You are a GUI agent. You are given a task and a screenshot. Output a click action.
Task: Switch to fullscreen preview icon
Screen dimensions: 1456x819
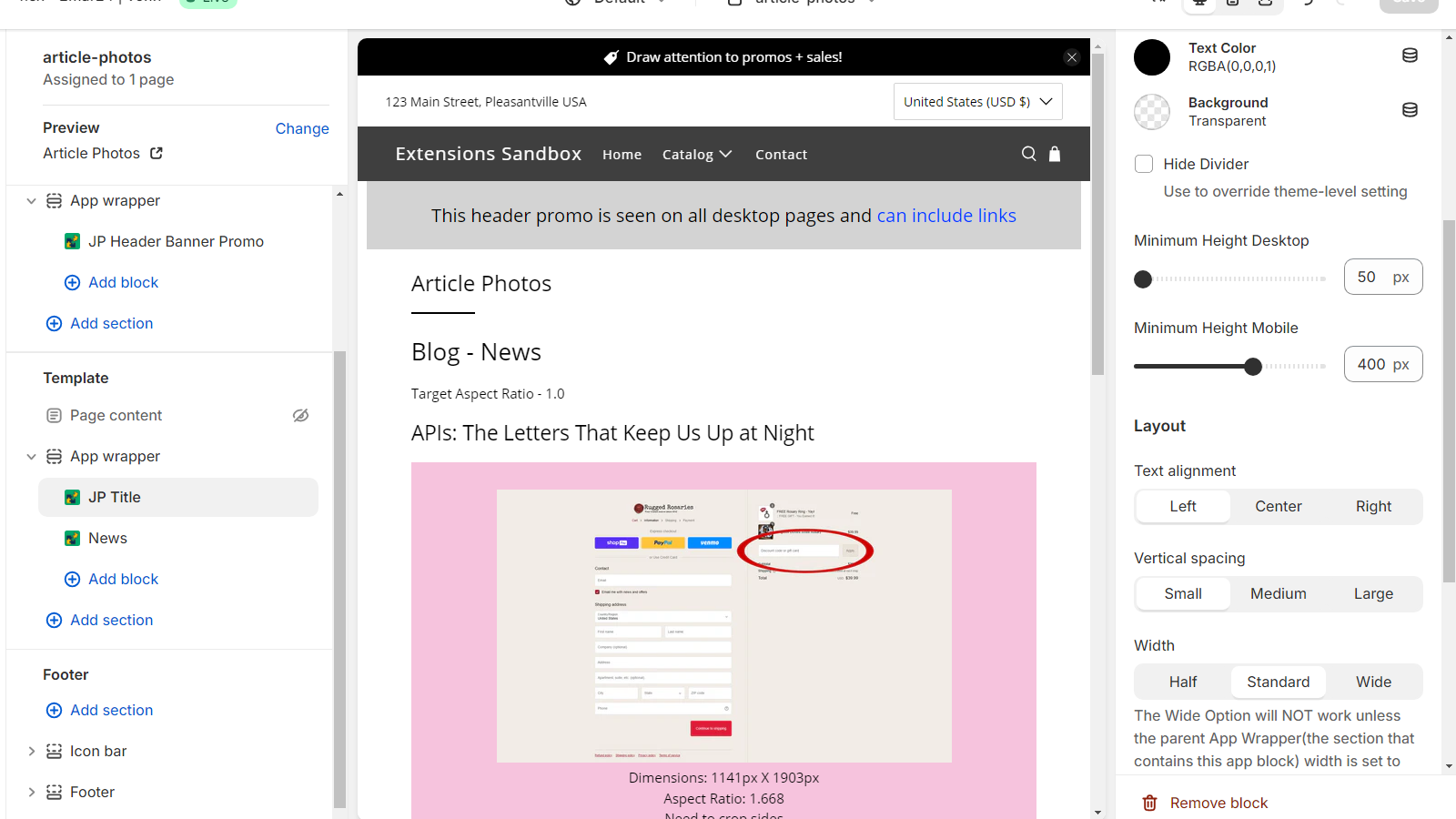coord(1266,5)
